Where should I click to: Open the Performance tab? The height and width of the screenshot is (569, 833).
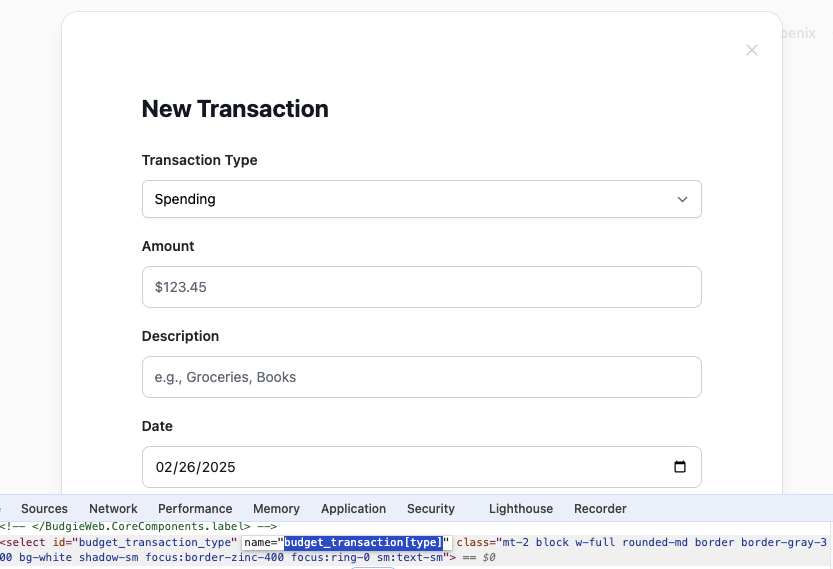pyautogui.click(x=195, y=508)
